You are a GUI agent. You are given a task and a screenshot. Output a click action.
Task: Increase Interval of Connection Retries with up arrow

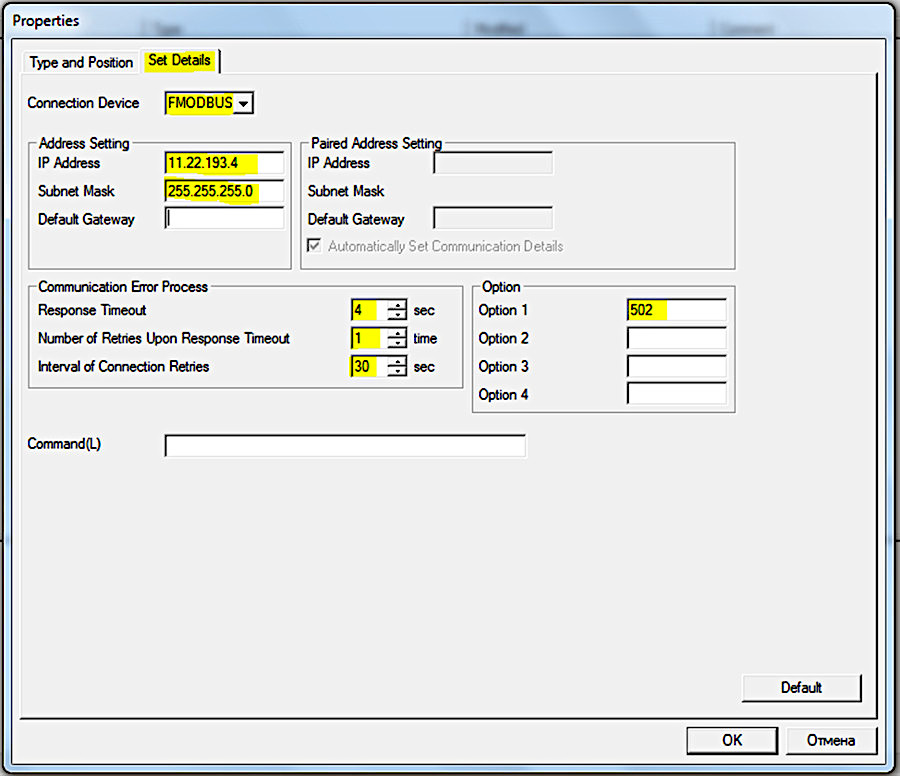(x=397, y=361)
